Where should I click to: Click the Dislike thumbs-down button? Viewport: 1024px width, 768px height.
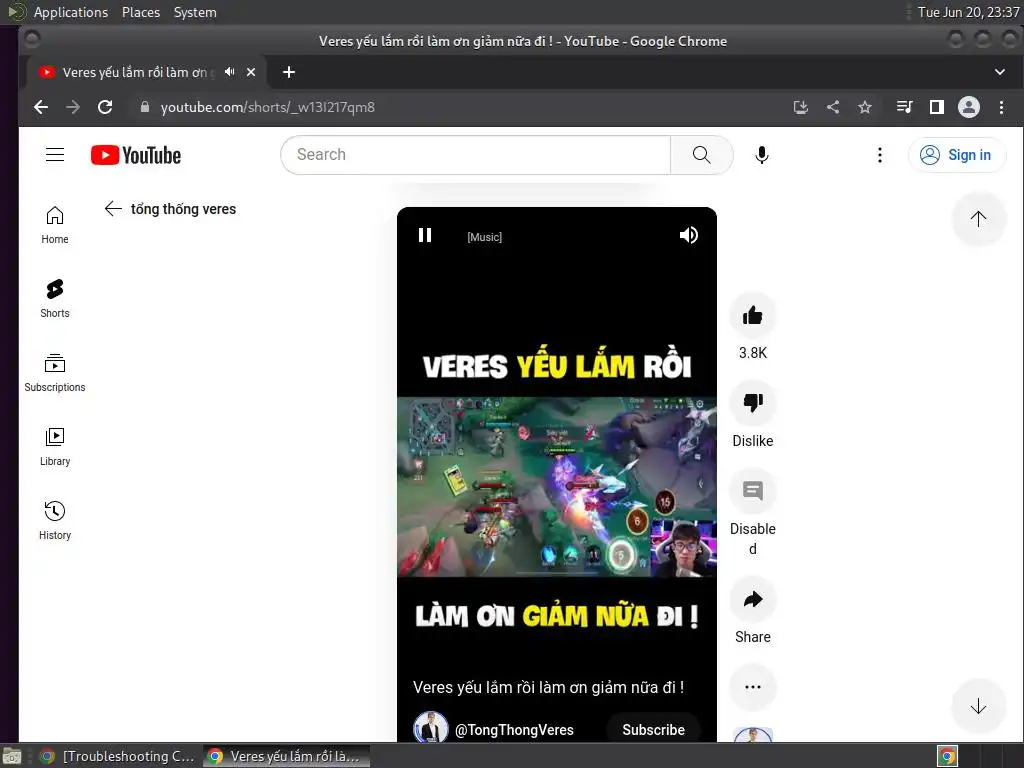[752, 403]
